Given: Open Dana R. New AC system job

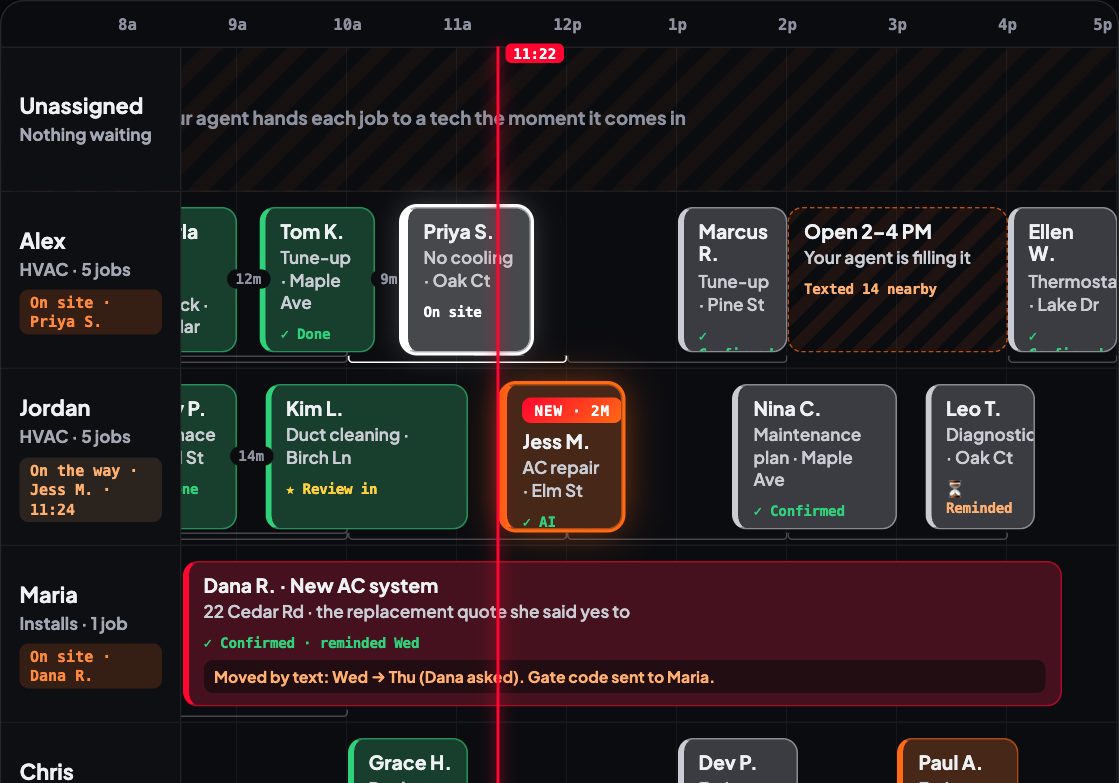Looking at the screenshot, I should click(622, 634).
